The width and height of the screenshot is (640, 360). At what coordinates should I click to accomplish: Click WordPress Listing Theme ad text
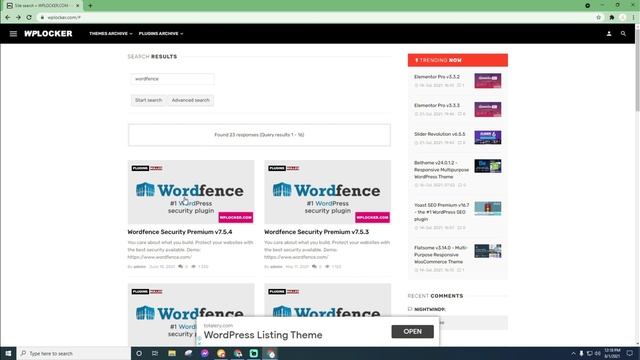click(x=263, y=335)
